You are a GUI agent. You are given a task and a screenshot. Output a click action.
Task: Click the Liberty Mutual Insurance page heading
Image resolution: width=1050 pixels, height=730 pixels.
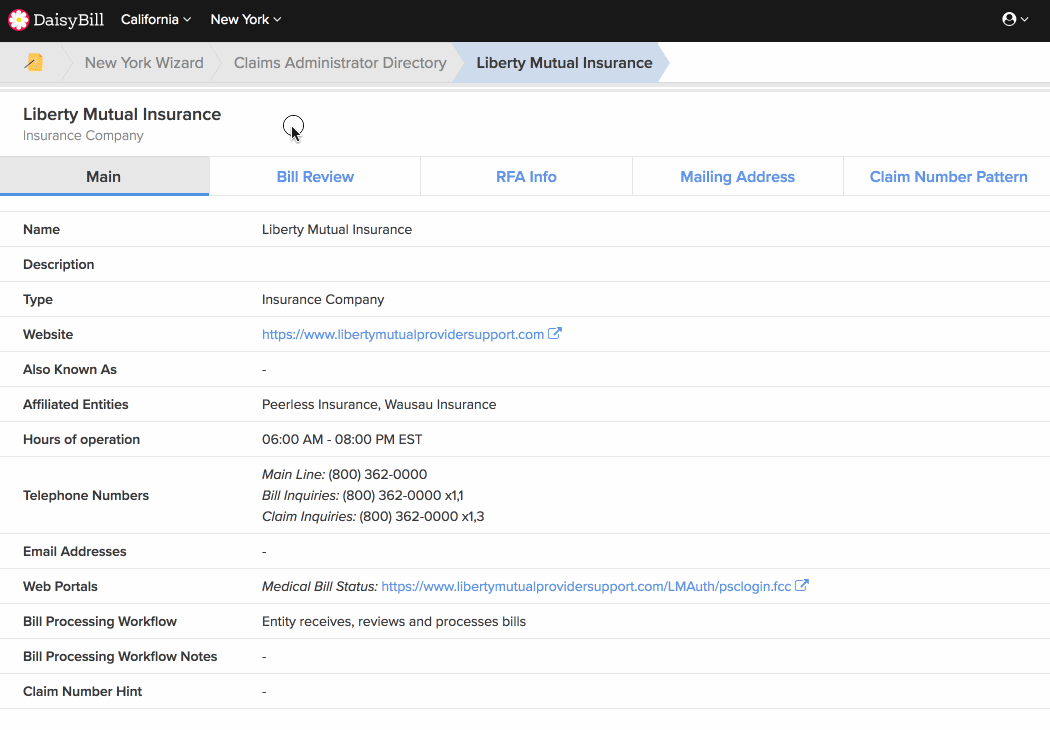coord(122,114)
